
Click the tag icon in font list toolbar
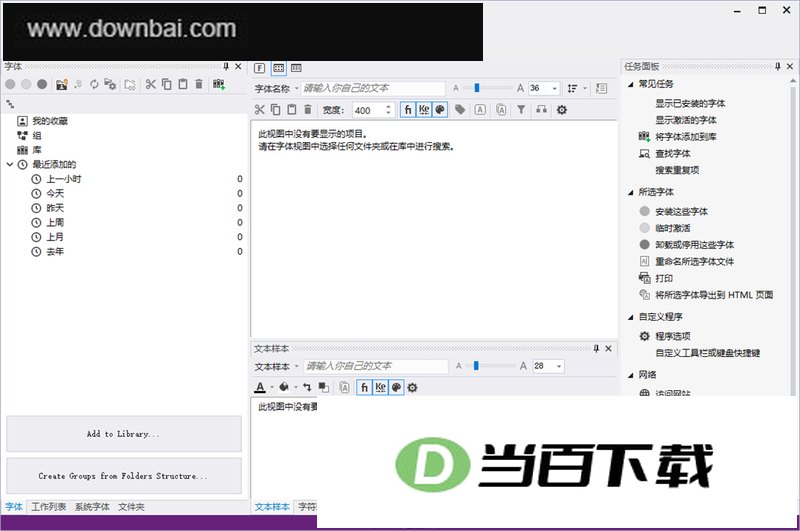pos(460,110)
